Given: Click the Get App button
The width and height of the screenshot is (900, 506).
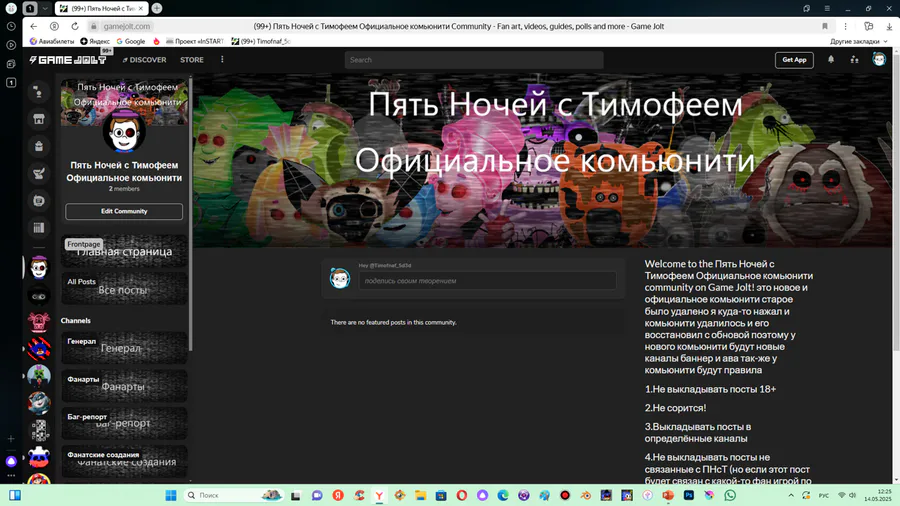Looking at the screenshot, I should (x=794, y=60).
